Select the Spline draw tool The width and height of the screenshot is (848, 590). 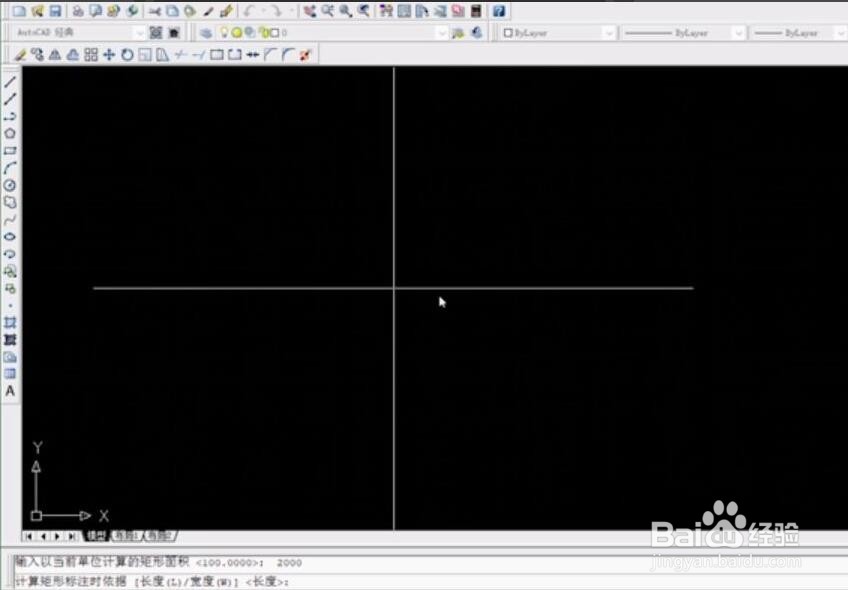pos(10,220)
